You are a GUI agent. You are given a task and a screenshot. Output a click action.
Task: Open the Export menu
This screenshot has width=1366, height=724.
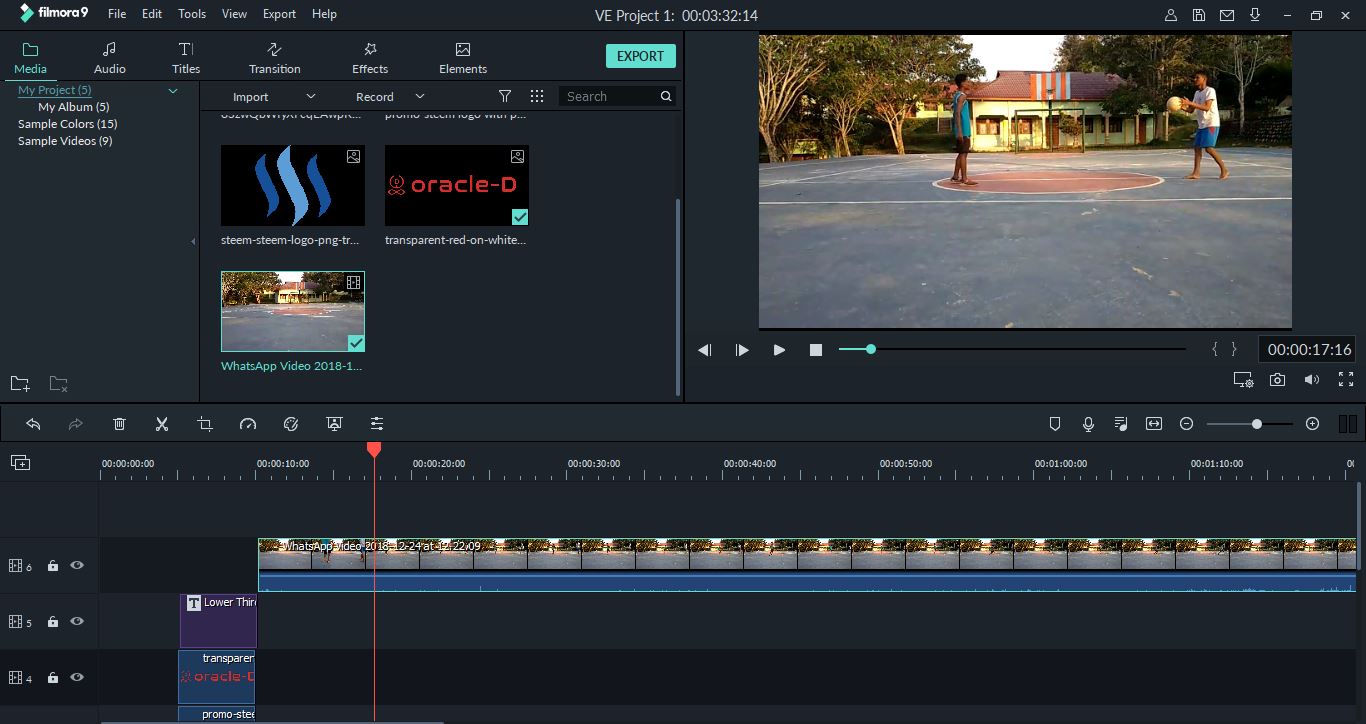[279, 14]
